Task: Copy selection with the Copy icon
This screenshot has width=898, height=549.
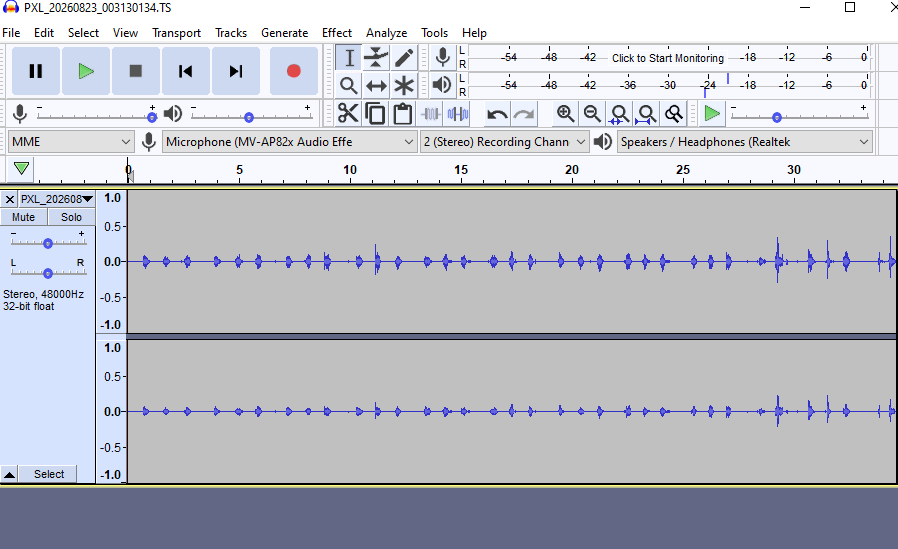Action: [x=375, y=113]
